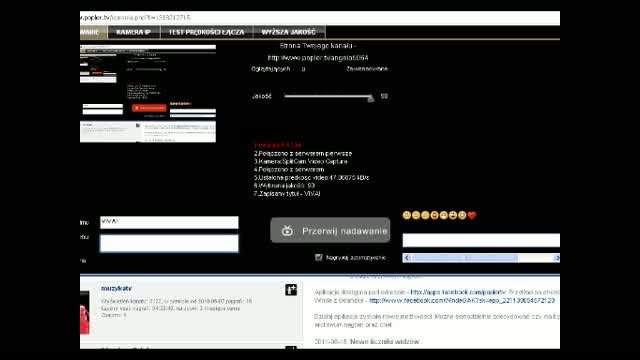Open the WYŻSZA JAKOŚĆ tab
The image size is (640, 360).
(289, 32)
